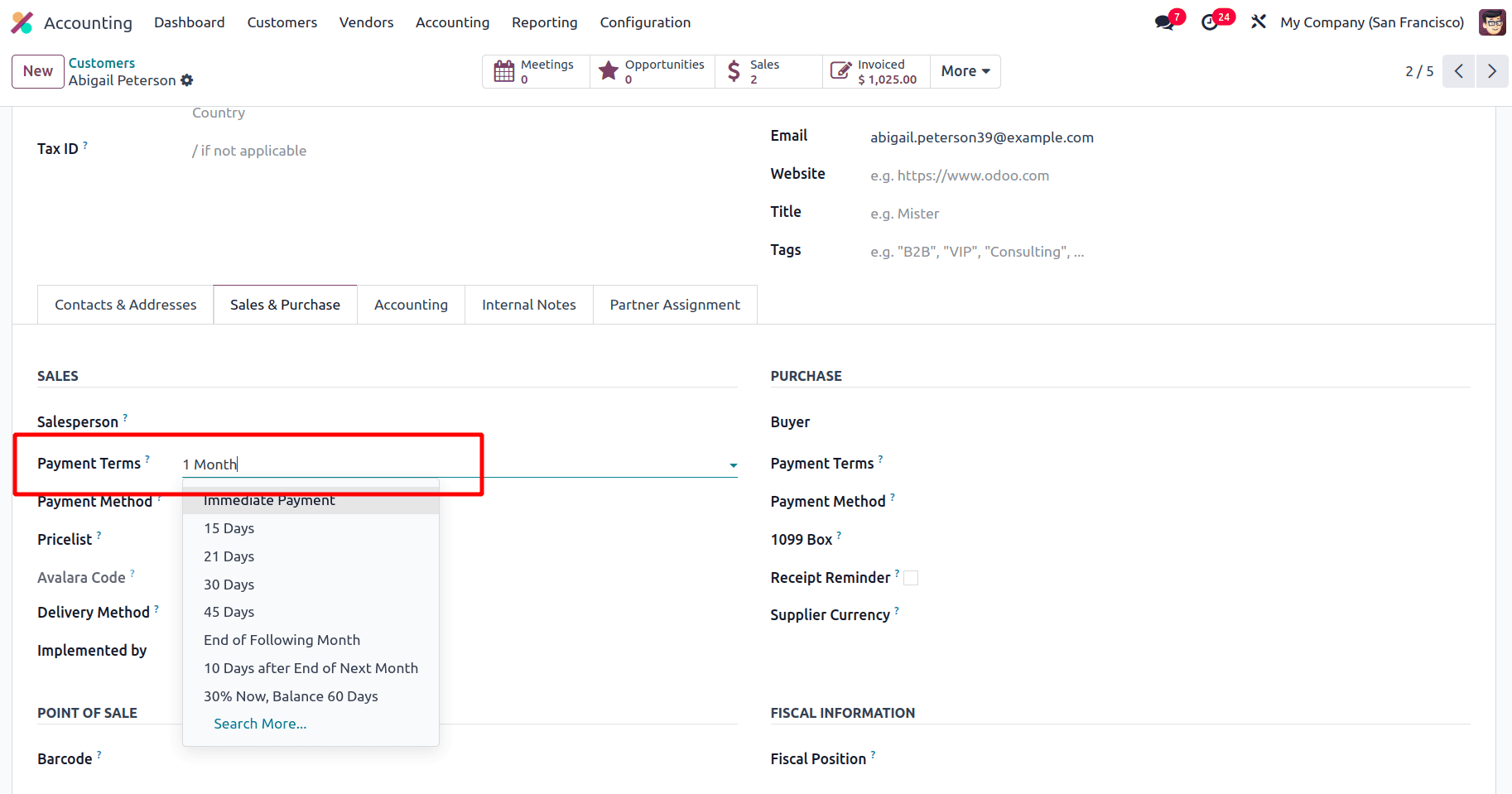1512x794 pixels.
Task: Select 45 Days payment term
Action: (x=311, y=612)
